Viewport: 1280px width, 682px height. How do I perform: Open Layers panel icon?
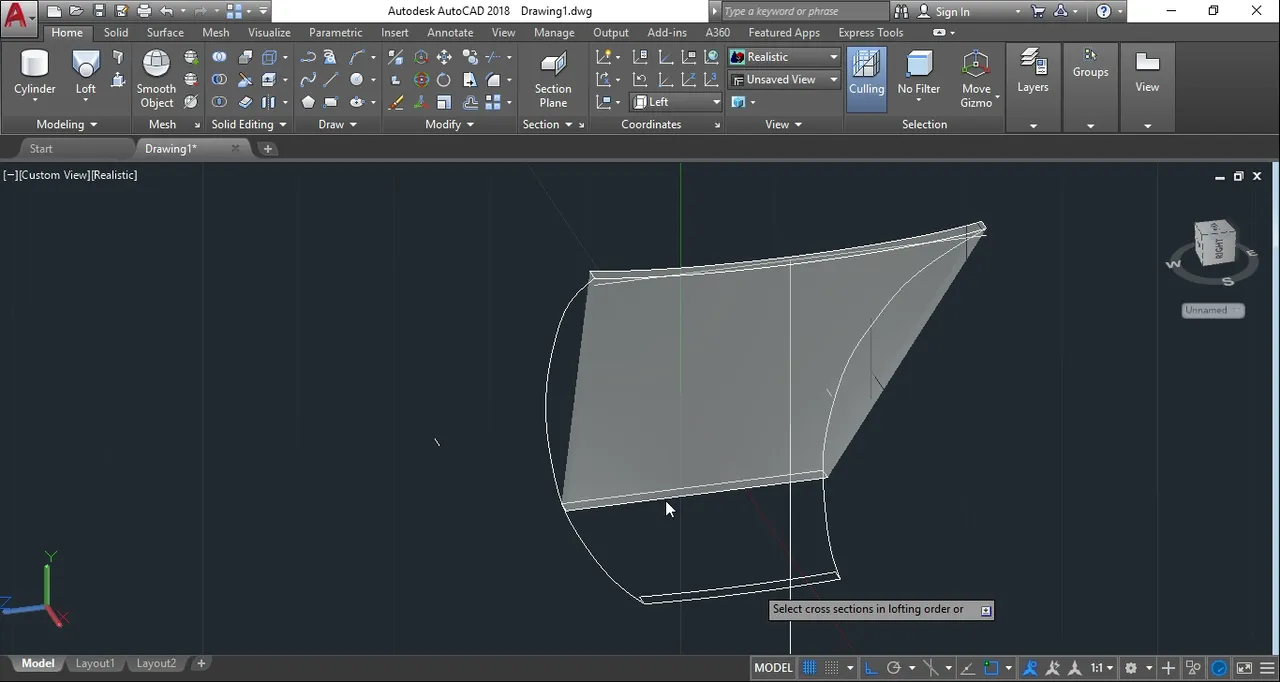tap(1033, 62)
